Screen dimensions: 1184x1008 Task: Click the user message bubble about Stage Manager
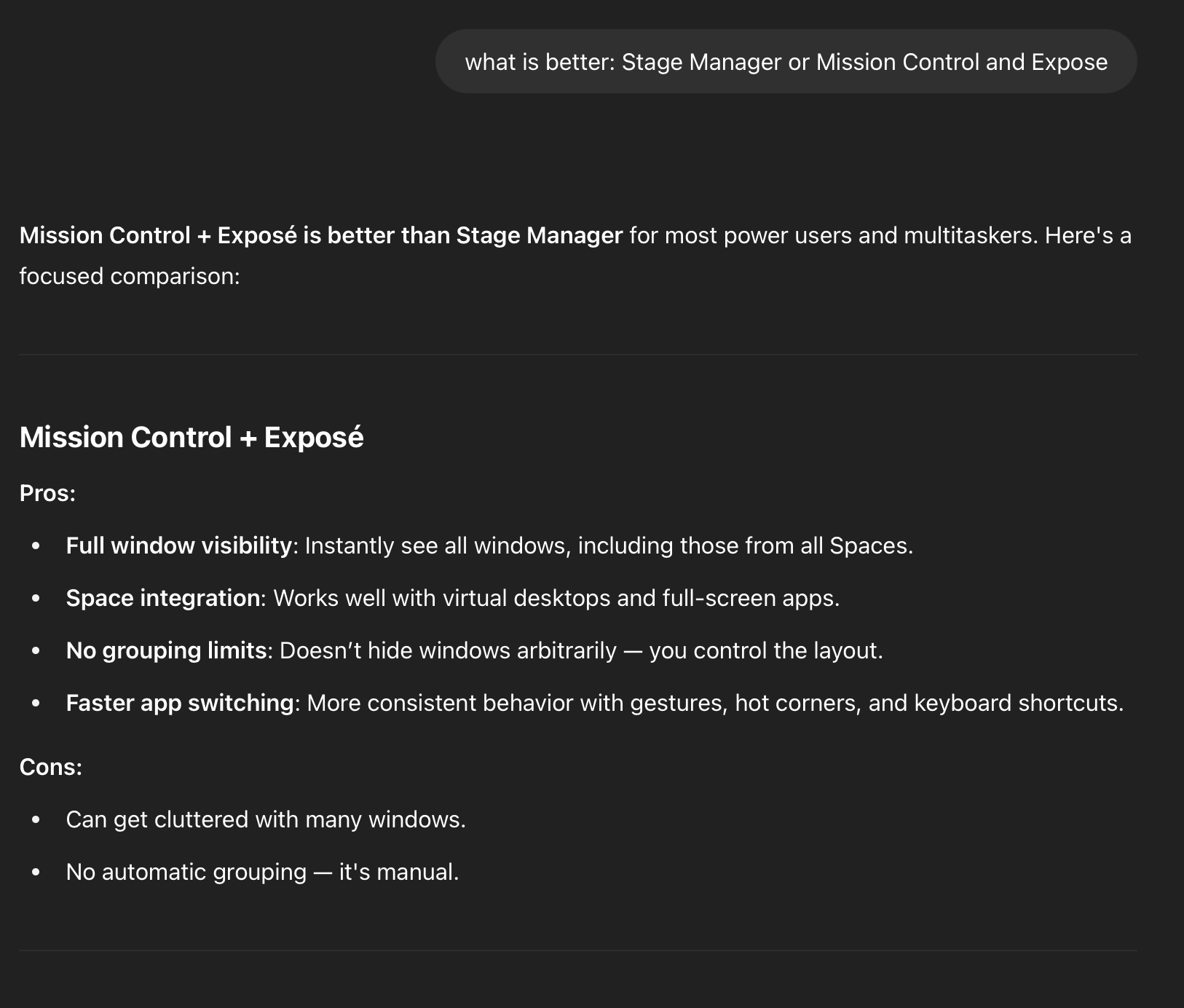coord(786,62)
